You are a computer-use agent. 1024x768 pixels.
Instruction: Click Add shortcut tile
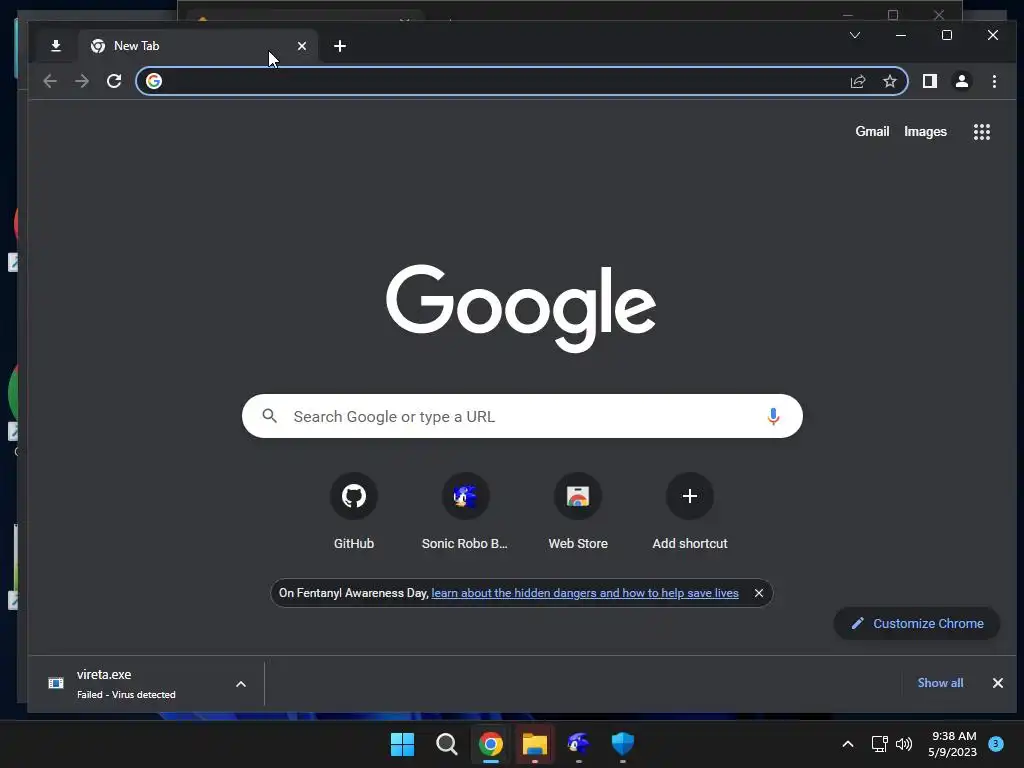click(690, 511)
